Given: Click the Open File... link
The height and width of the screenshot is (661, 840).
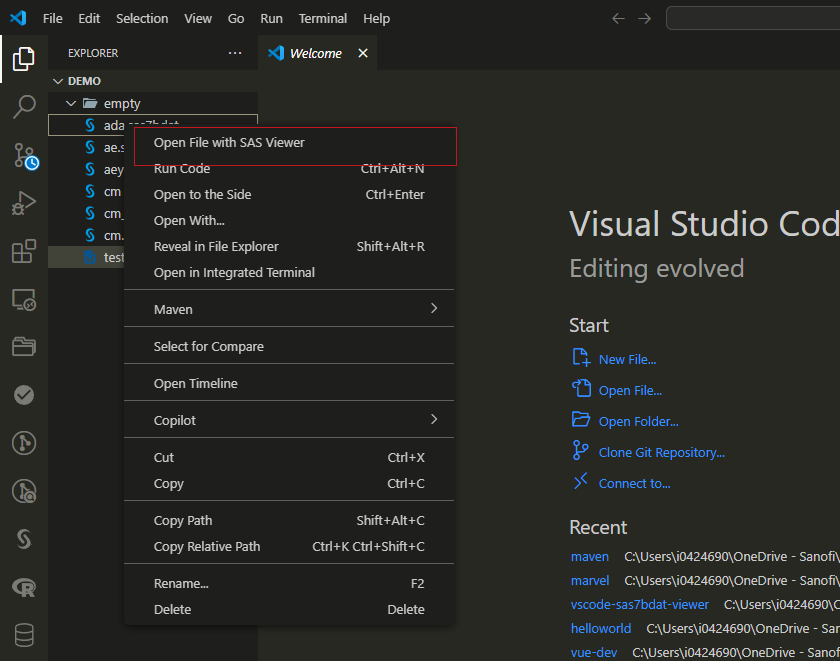Looking at the screenshot, I should [x=630, y=390].
